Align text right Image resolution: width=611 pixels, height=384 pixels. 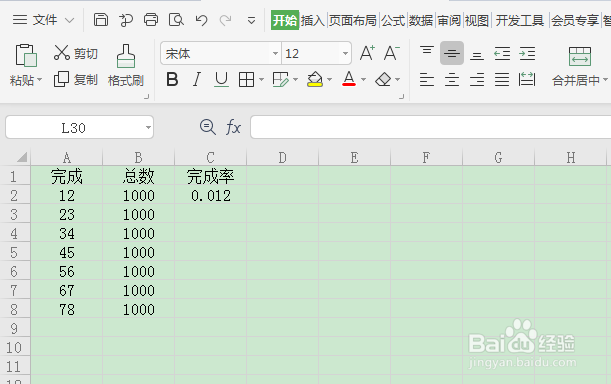(x=477, y=80)
